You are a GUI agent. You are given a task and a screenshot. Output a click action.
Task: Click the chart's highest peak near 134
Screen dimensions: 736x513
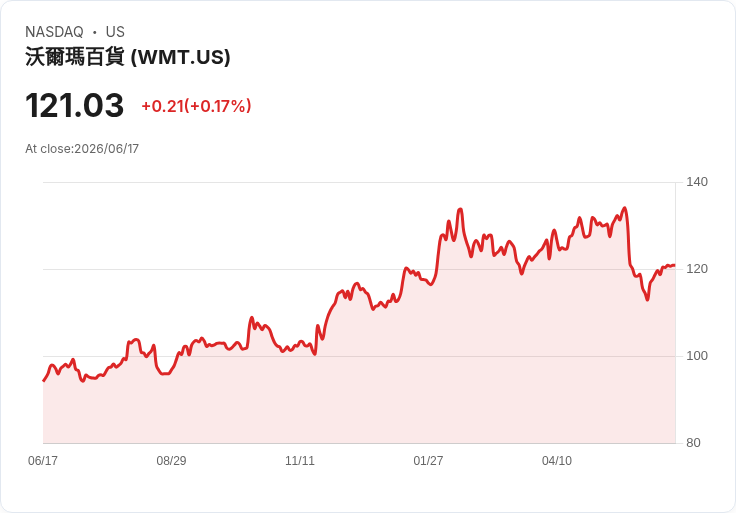[x=624, y=208]
